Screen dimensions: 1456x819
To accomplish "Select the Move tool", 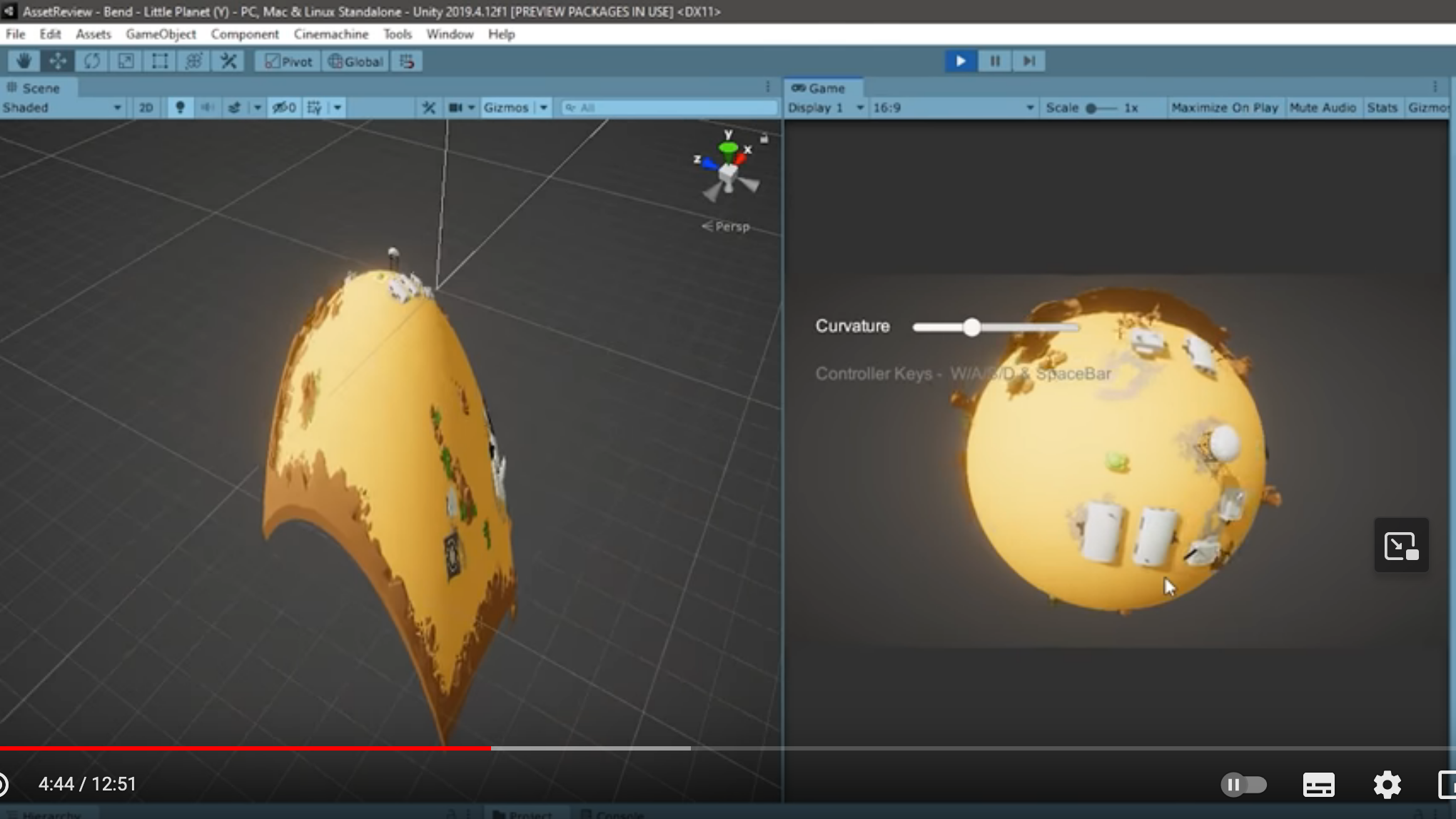I will [x=58, y=61].
